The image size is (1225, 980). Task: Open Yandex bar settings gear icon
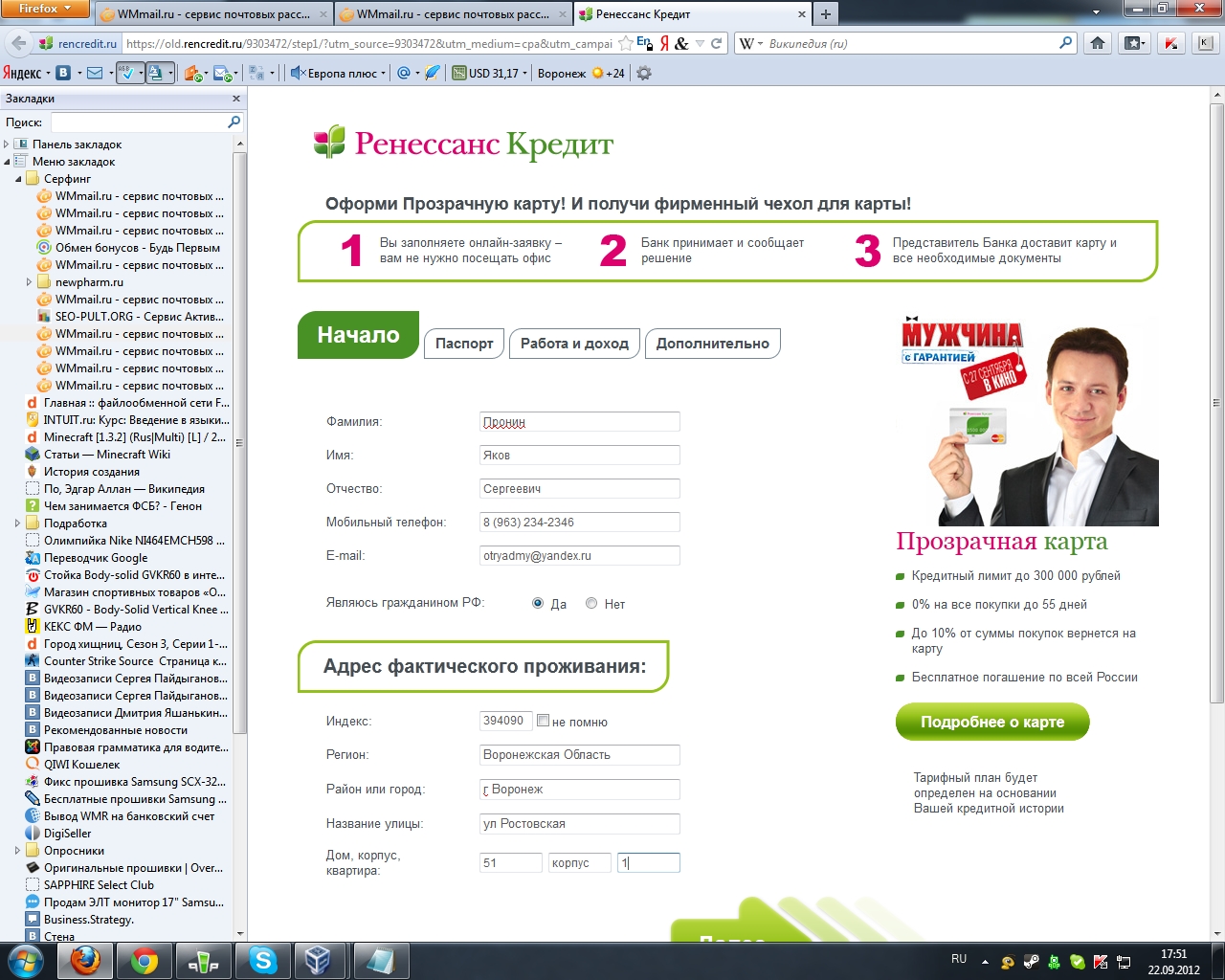(644, 73)
